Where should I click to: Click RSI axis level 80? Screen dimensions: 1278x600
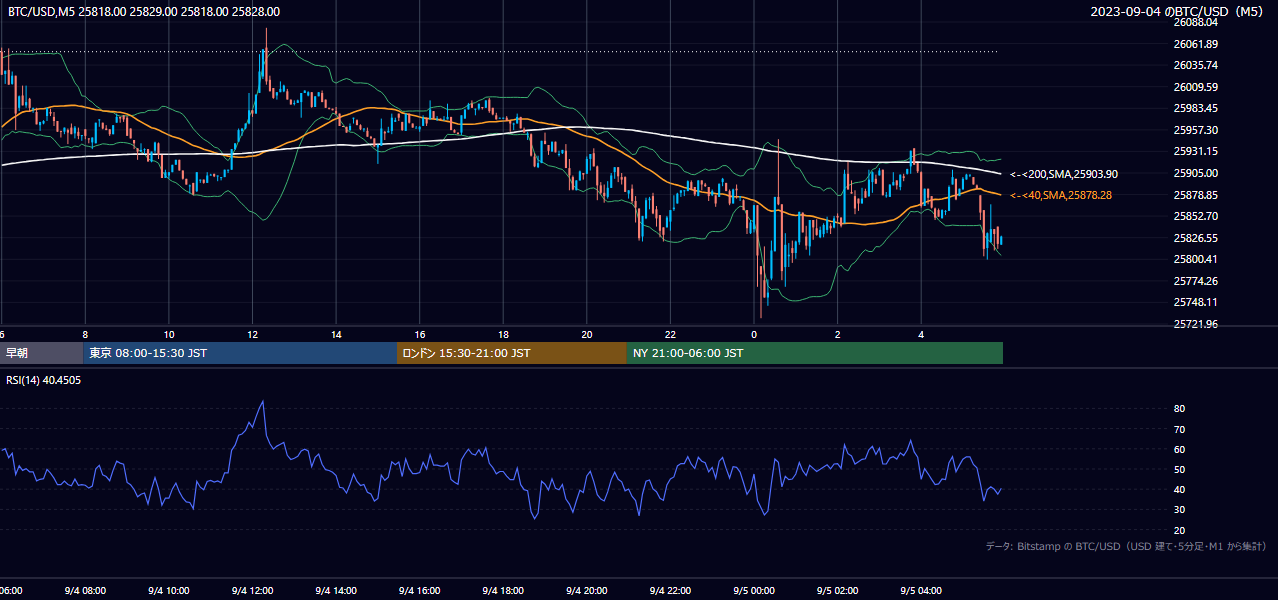tap(1180, 409)
